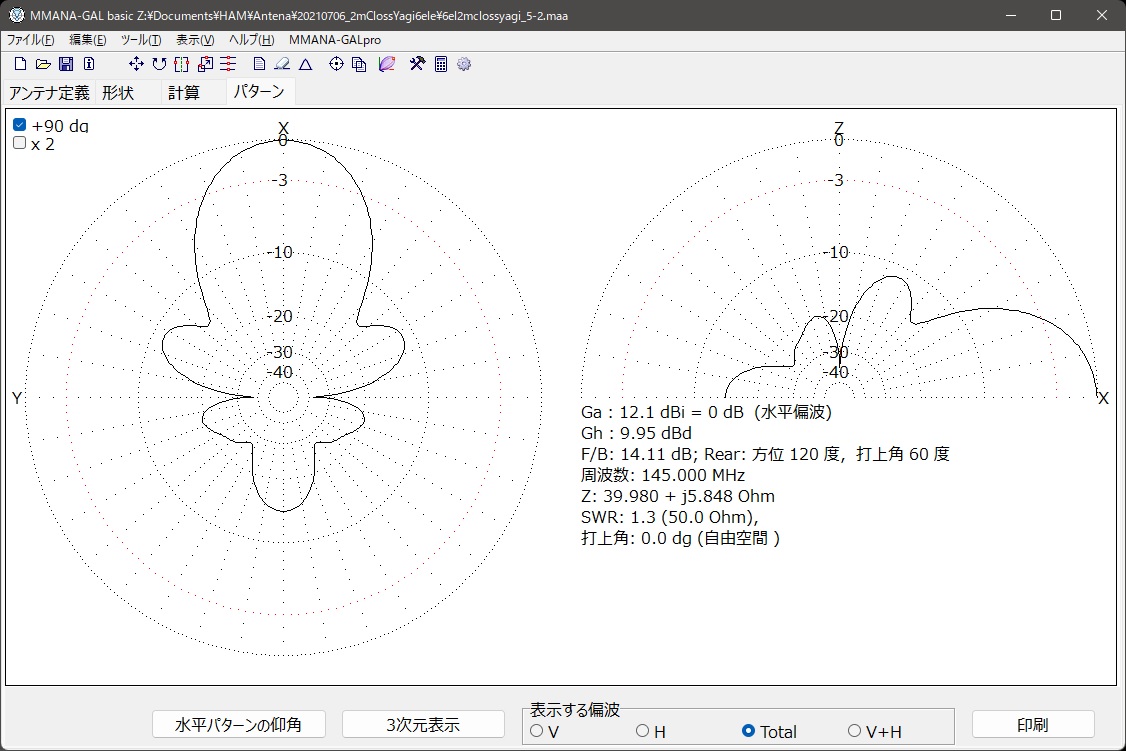The image size is (1126, 751).
Task: Open the ツール(T) menu
Action: (140, 40)
